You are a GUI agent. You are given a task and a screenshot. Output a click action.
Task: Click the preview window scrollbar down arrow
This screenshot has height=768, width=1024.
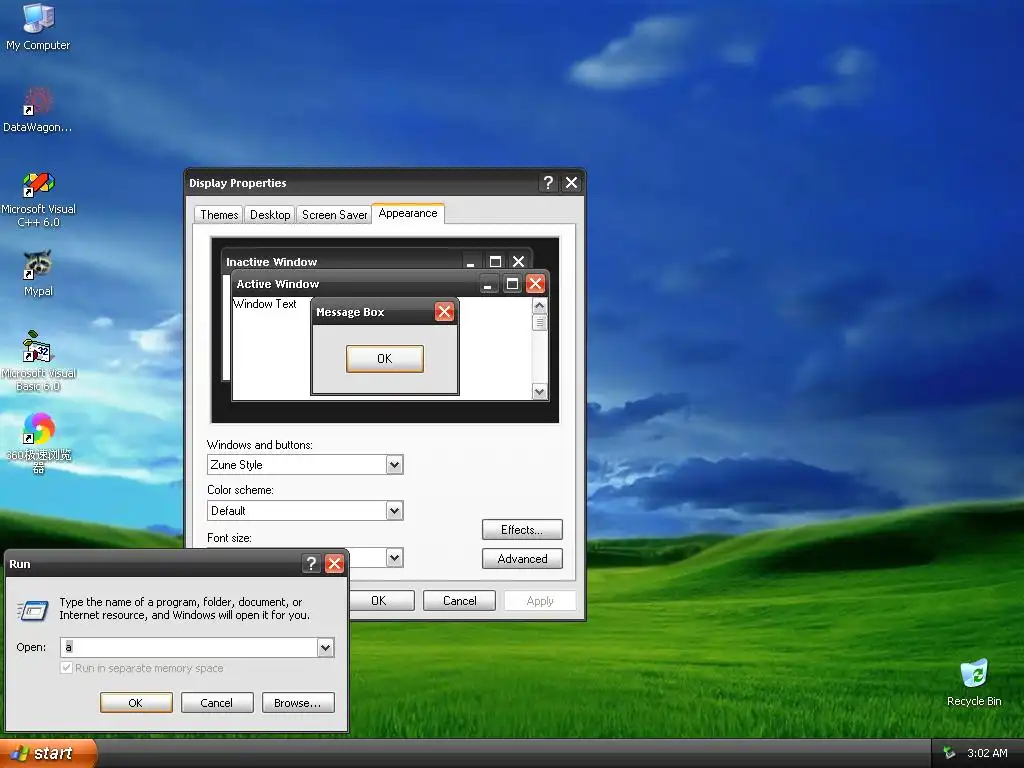(539, 392)
